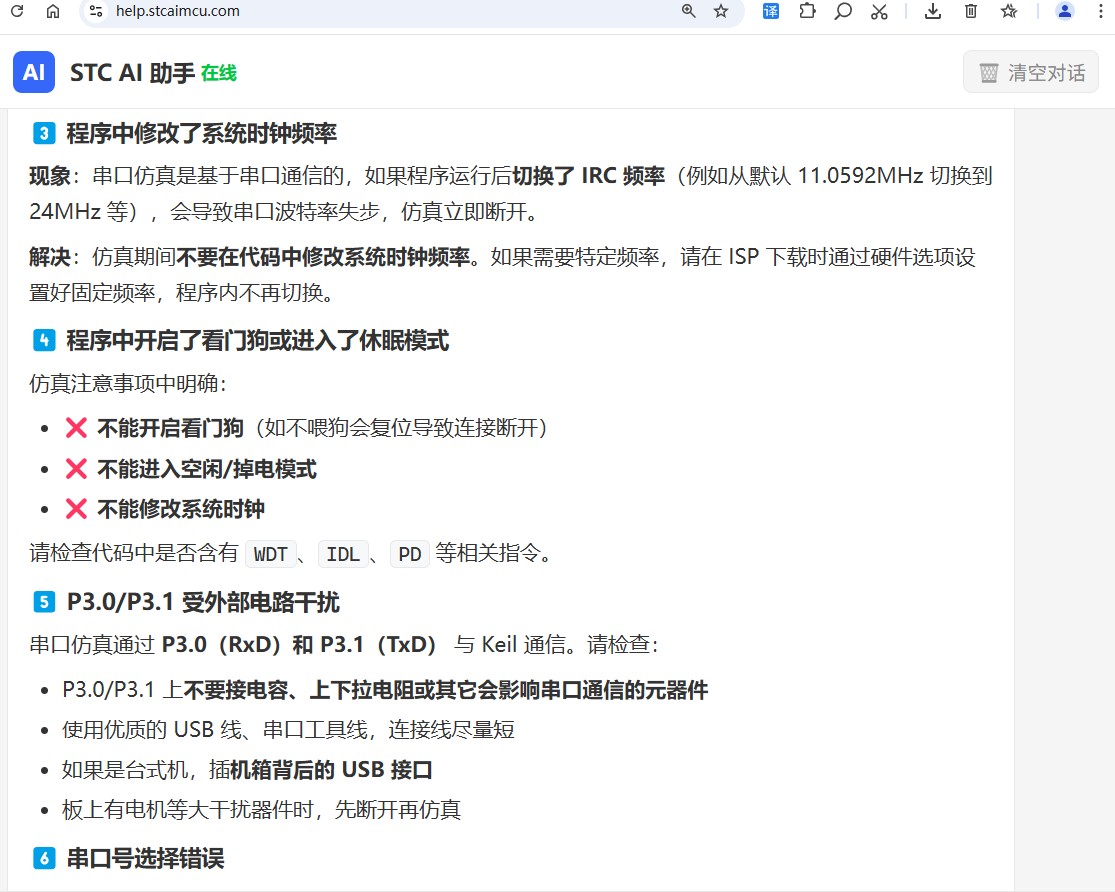
Task: Click bullet 板上有电机等大干扰器件时
Action: [x=262, y=809]
